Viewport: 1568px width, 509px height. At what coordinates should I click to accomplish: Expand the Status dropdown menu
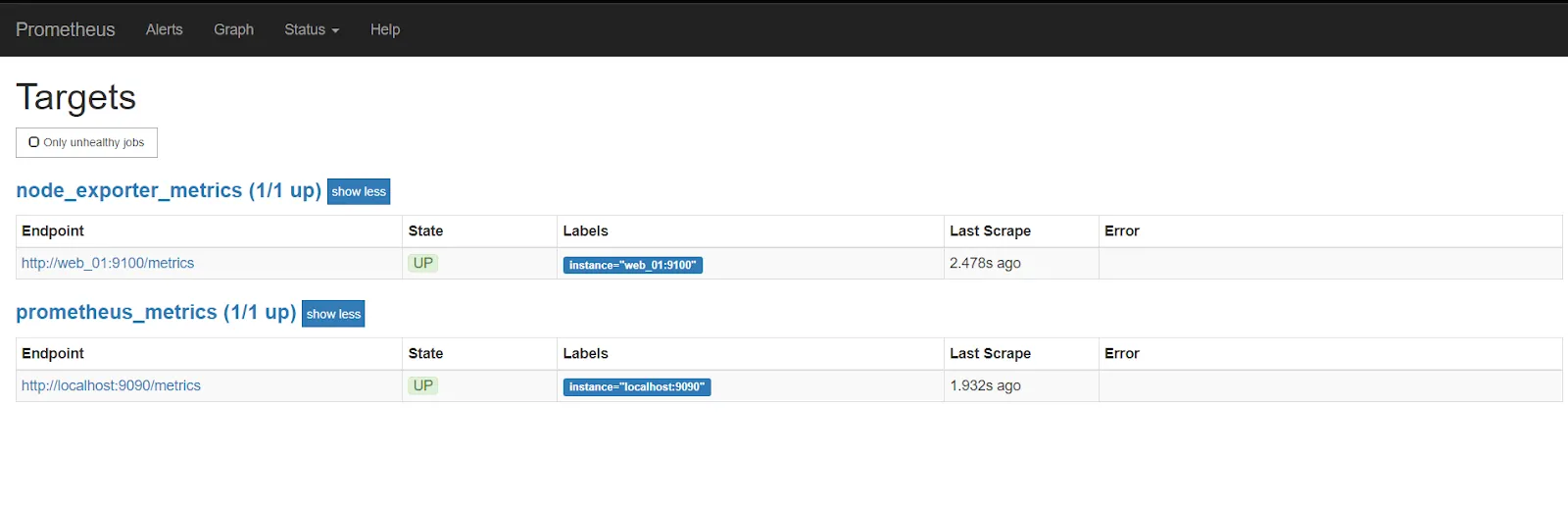point(312,29)
